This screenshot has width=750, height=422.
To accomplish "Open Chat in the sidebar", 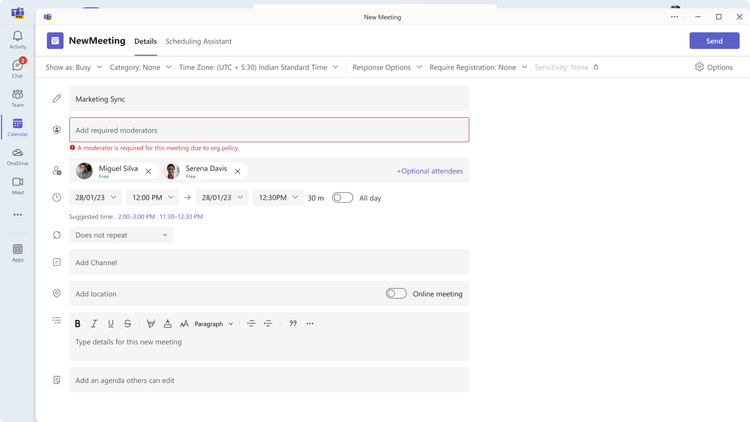I will 18,68.
